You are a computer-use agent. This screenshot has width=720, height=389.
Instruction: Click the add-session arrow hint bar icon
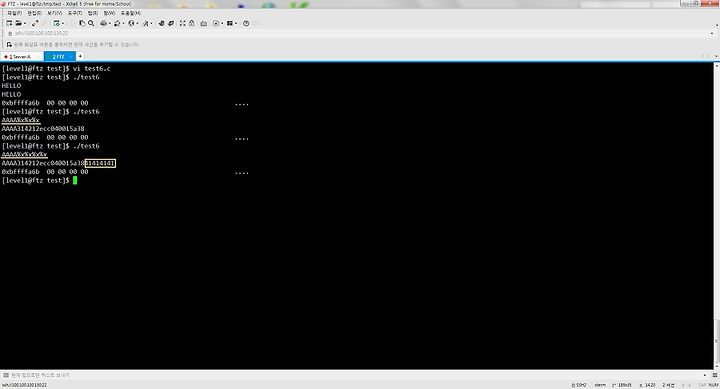(9, 45)
